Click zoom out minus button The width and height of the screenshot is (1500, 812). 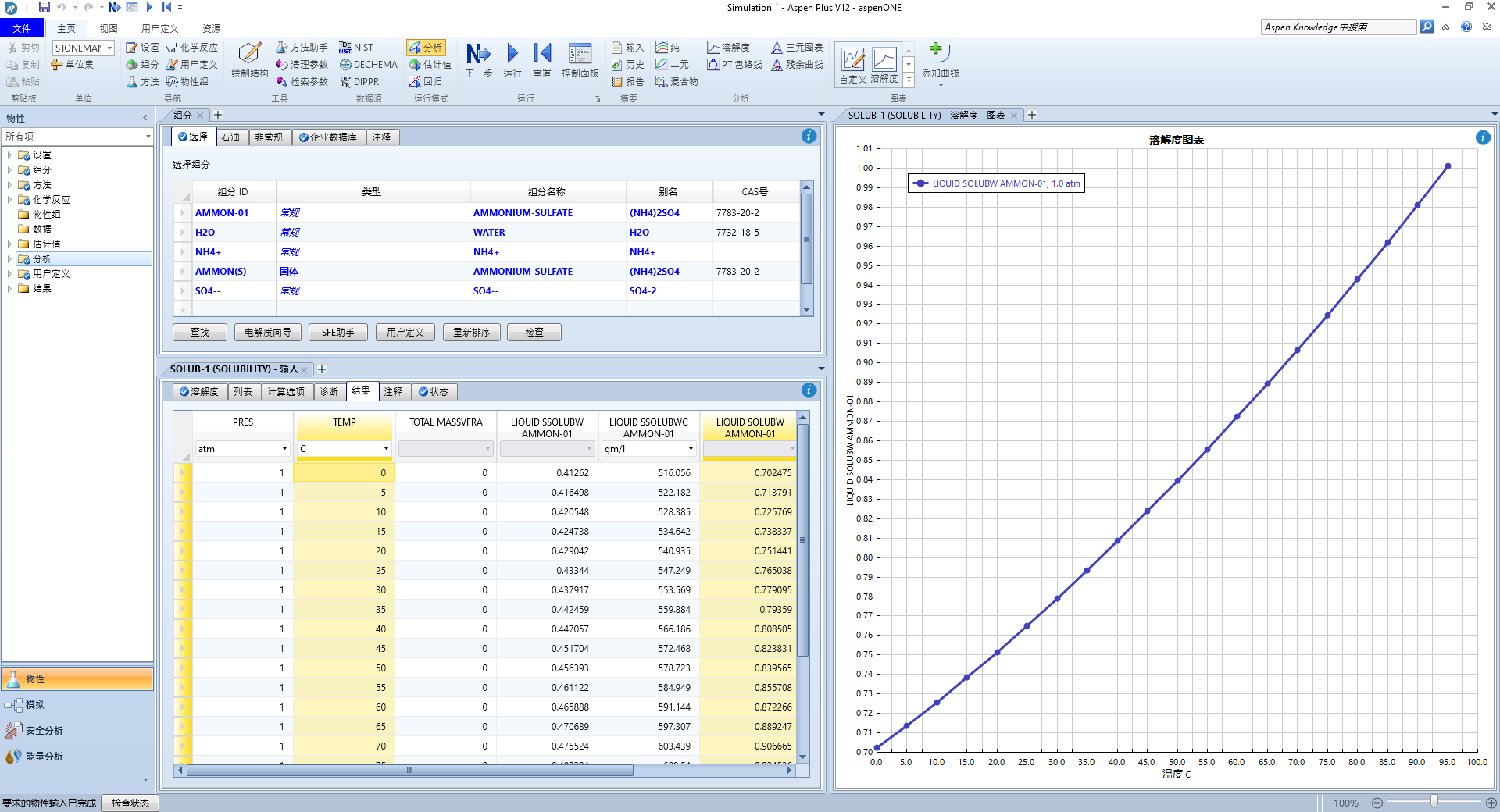click(1377, 803)
